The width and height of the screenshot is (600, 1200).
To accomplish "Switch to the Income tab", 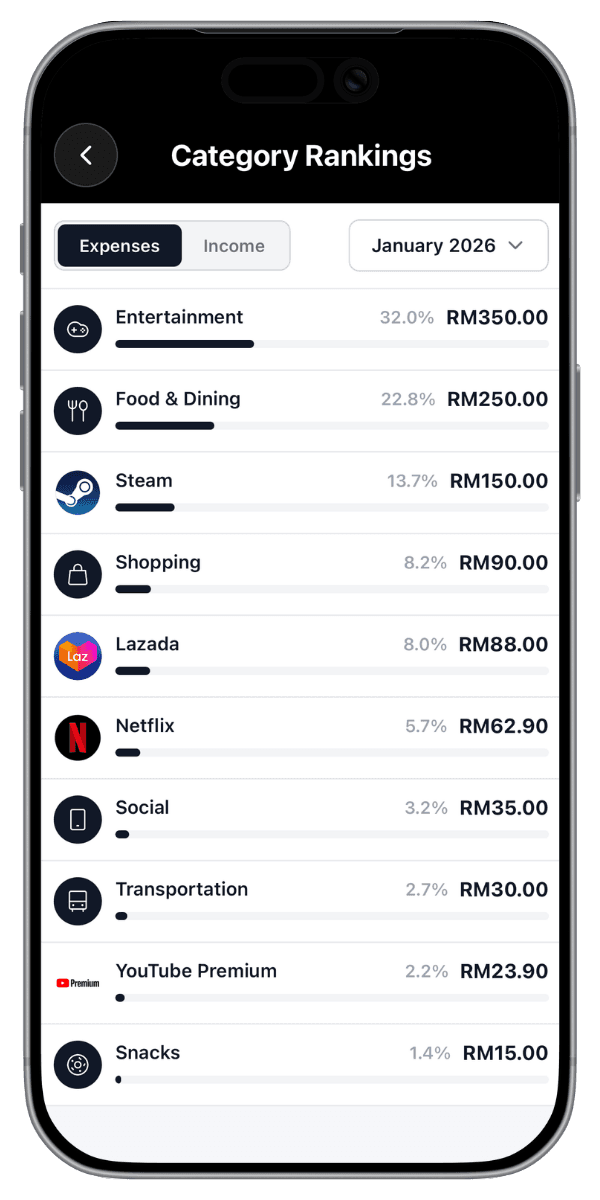I will (234, 246).
